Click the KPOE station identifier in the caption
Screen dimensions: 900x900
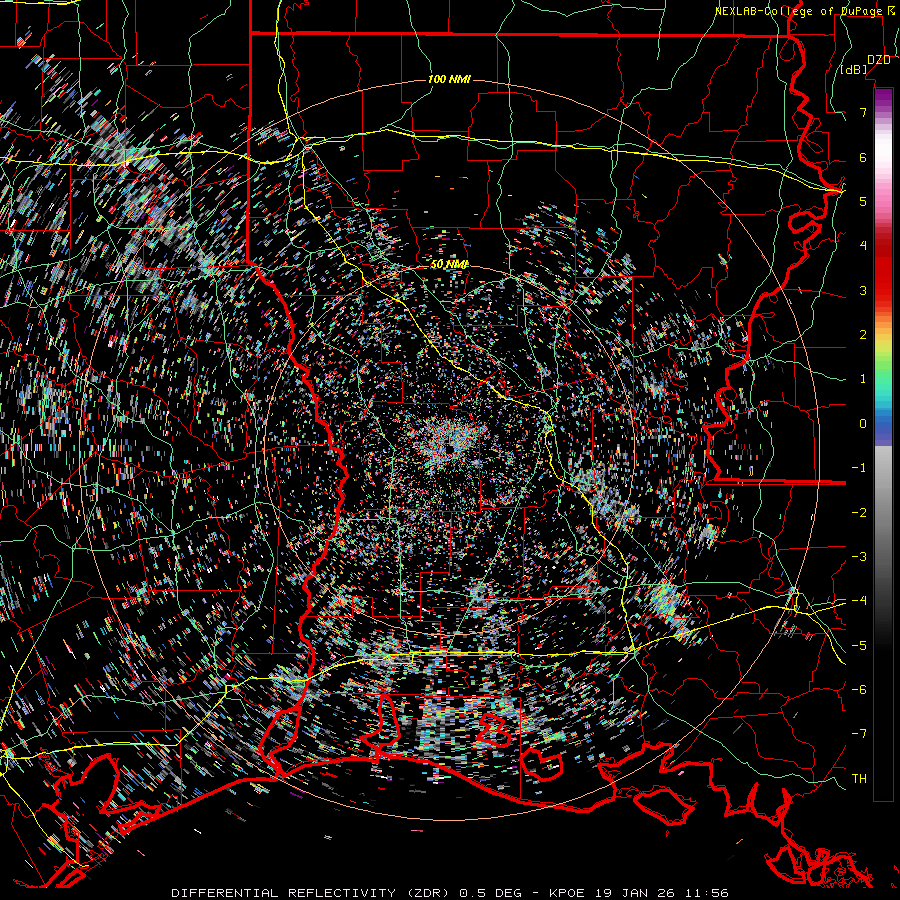[567, 893]
